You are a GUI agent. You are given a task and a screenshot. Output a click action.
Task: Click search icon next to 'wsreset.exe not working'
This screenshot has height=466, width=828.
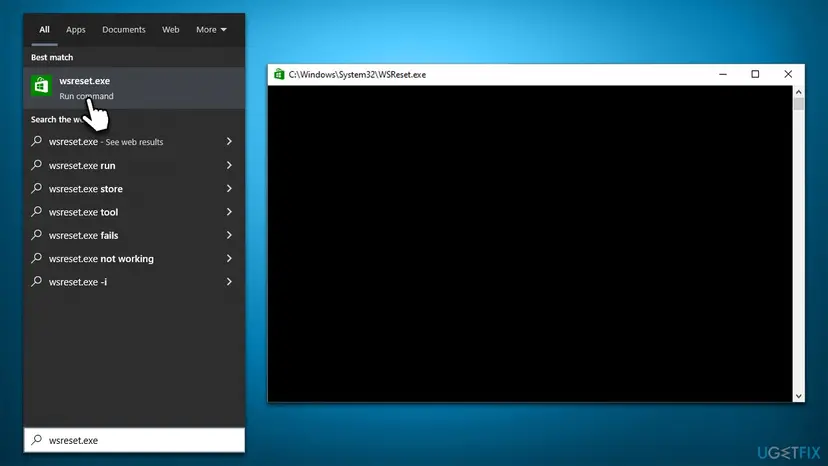pos(36,258)
